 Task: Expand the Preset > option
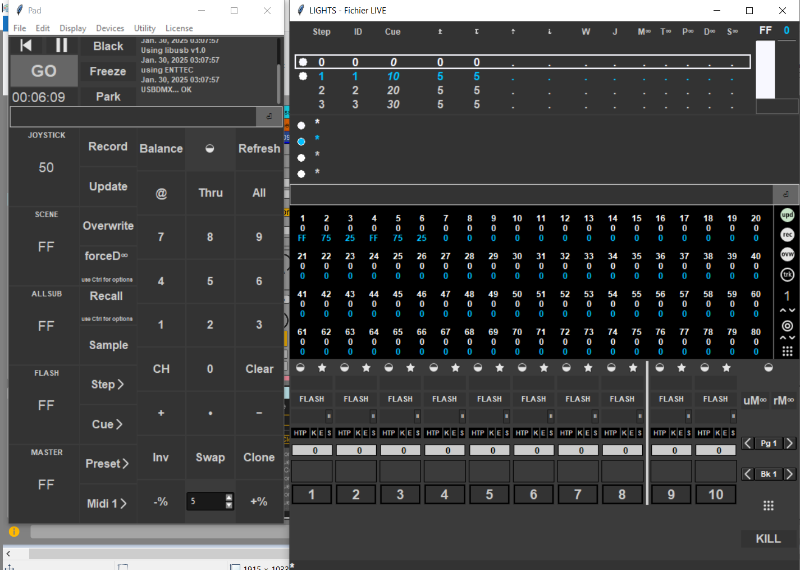coord(108,464)
